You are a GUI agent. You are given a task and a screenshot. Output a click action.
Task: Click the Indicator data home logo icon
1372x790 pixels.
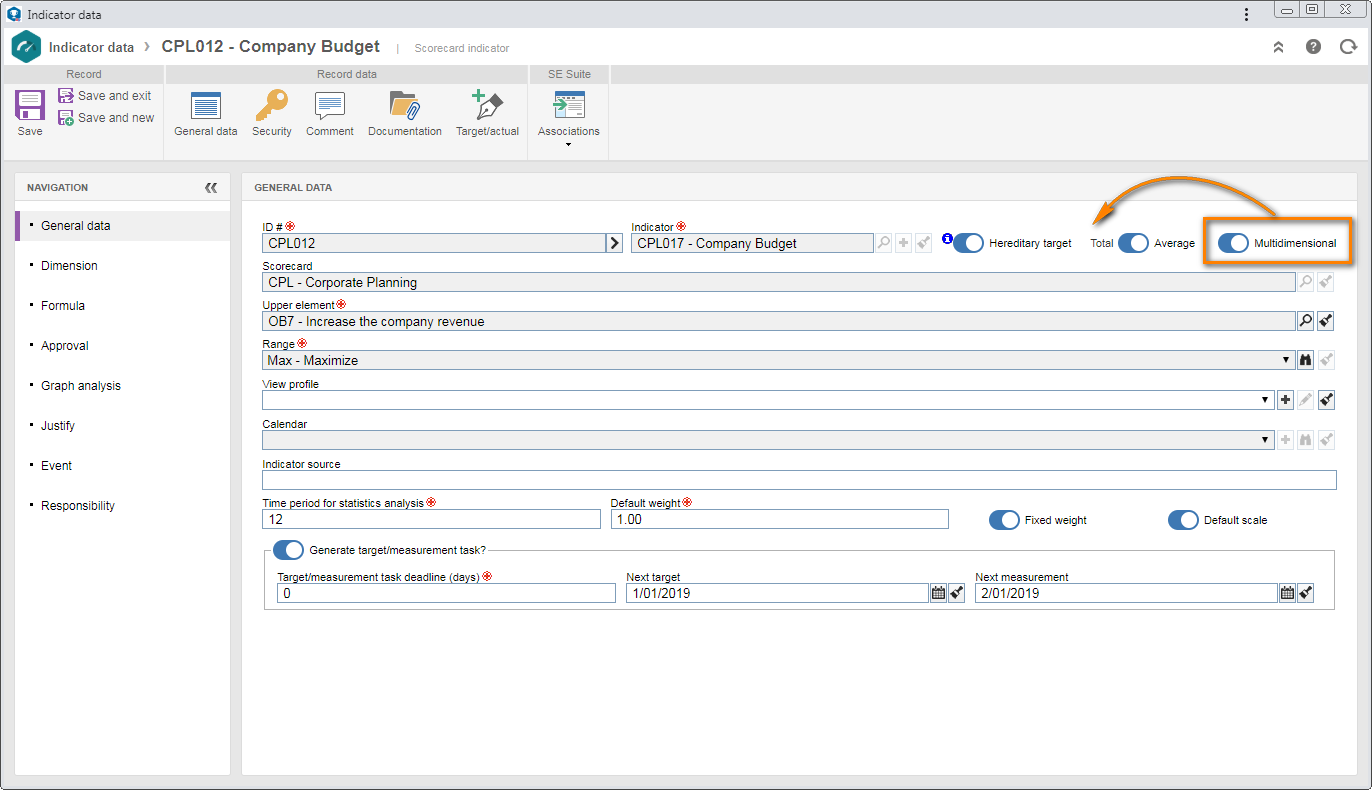pyautogui.click(x=26, y=47)
